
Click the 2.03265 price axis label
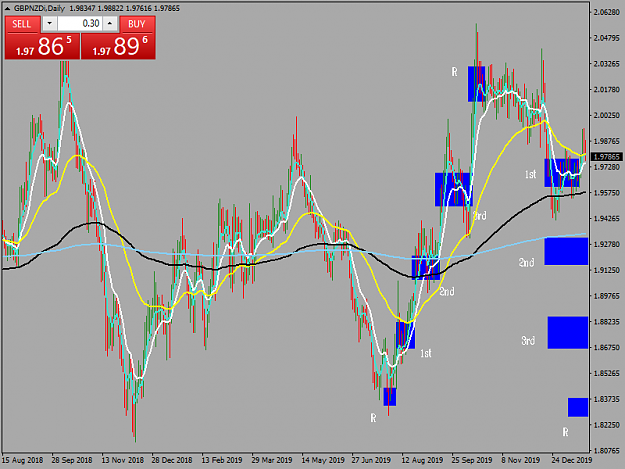click(x=606, y=64)
